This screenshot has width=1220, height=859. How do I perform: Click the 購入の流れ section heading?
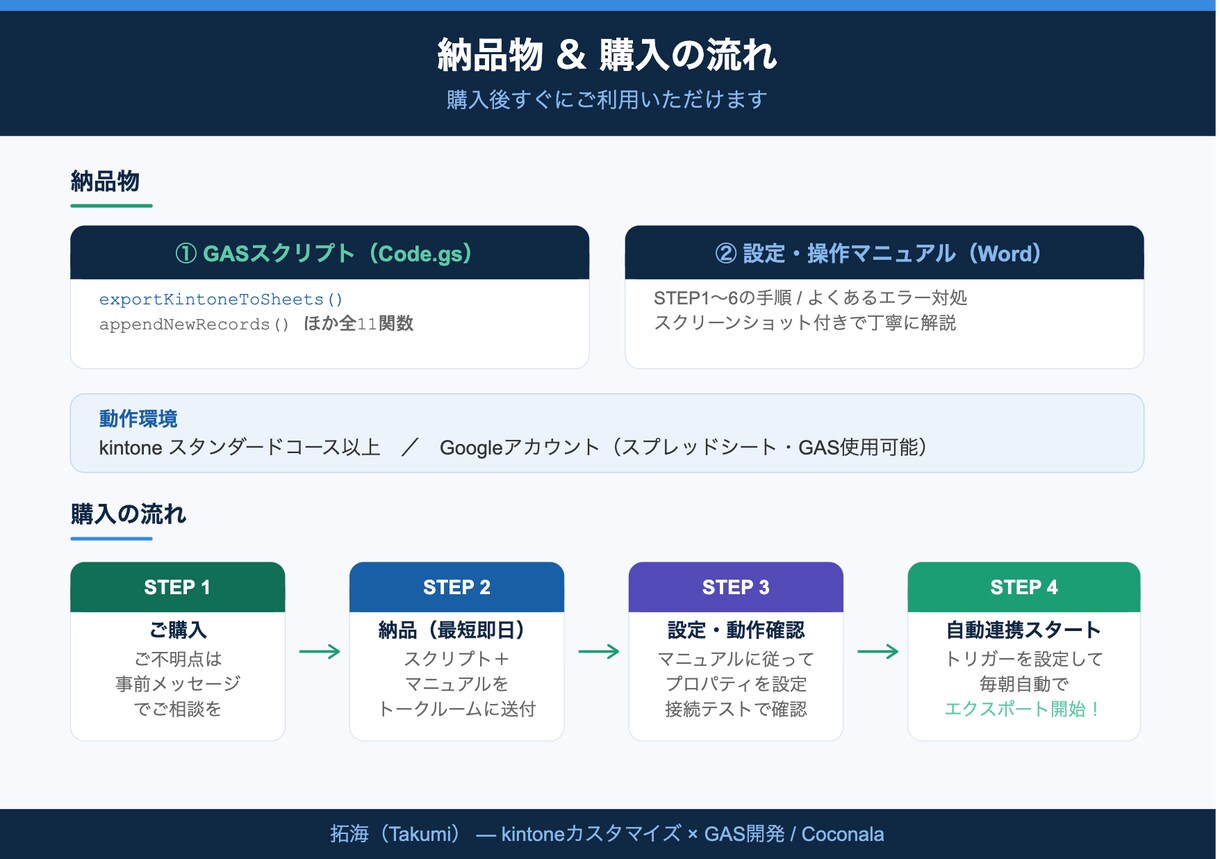128,514
